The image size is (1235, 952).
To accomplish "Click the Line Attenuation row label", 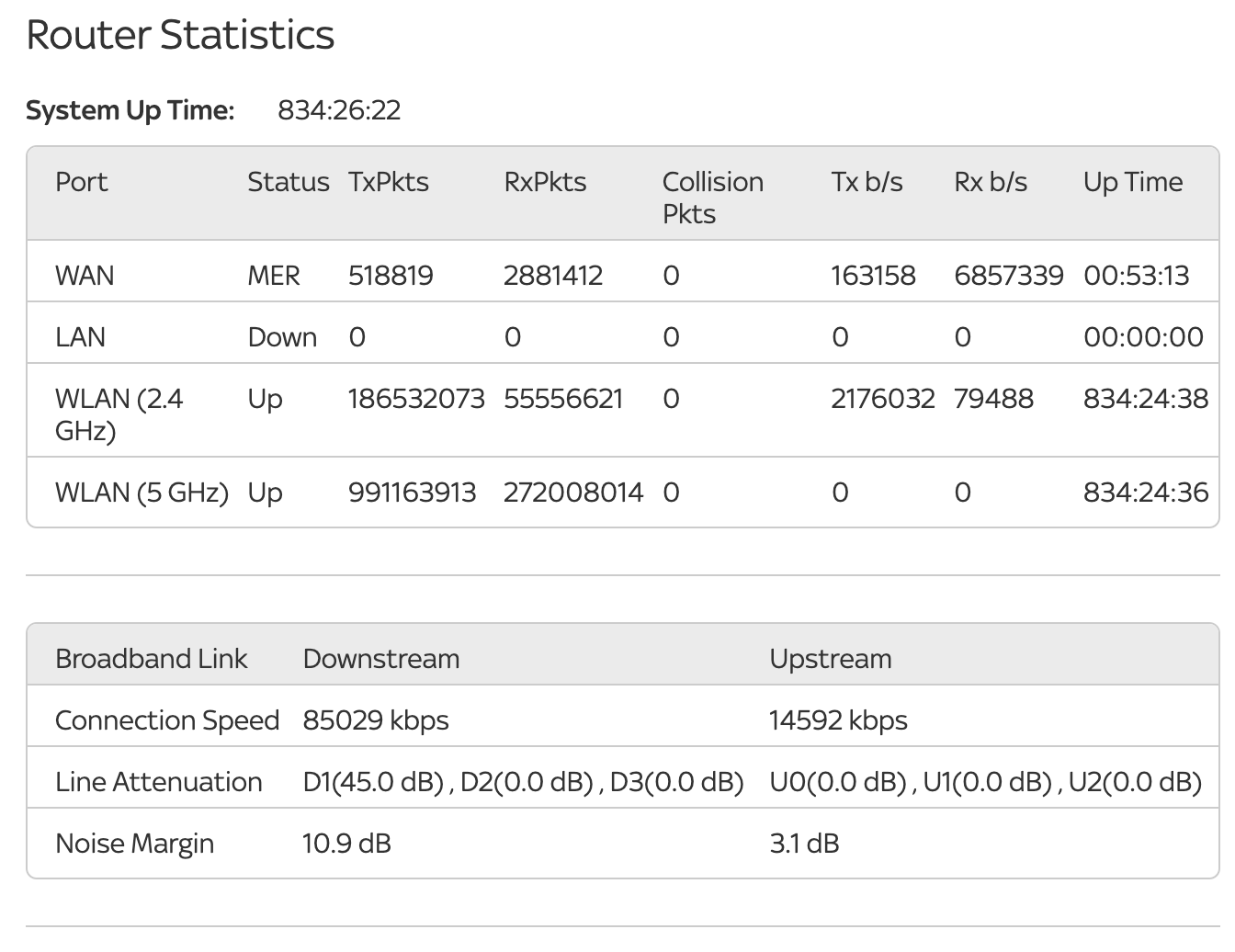I will click(159, 782).
